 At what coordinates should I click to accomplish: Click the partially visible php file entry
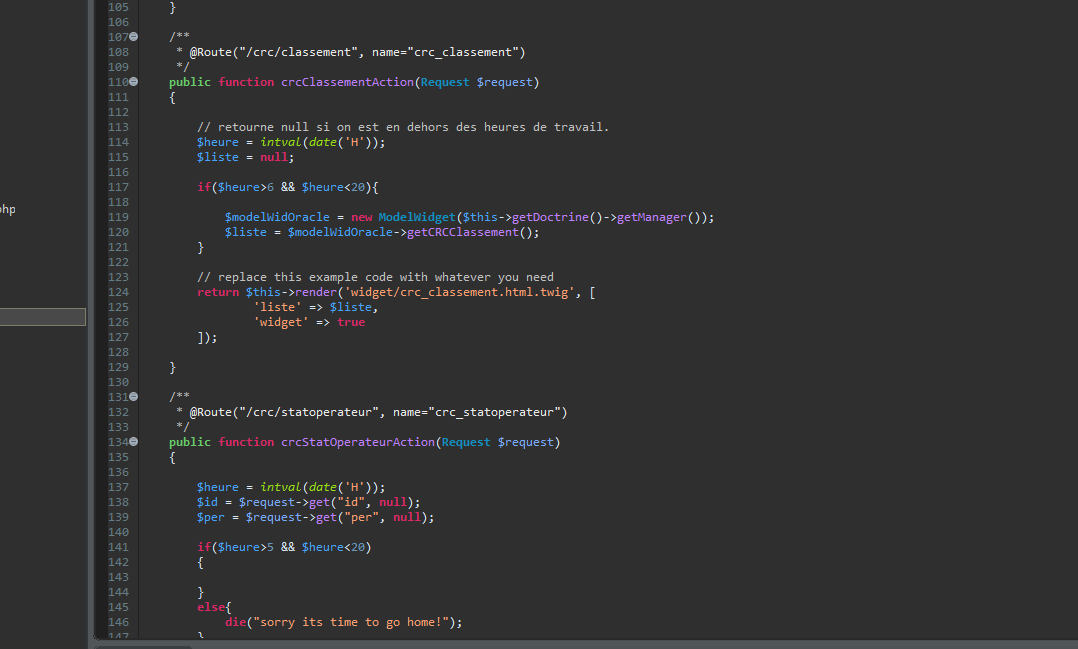tap(8, 210)
